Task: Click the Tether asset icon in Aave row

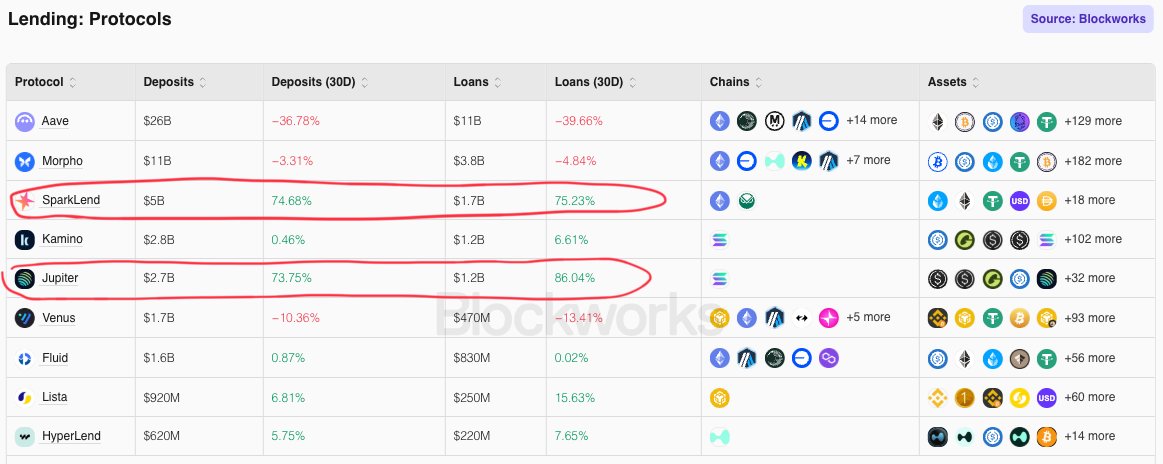Action: [1047, 121]
